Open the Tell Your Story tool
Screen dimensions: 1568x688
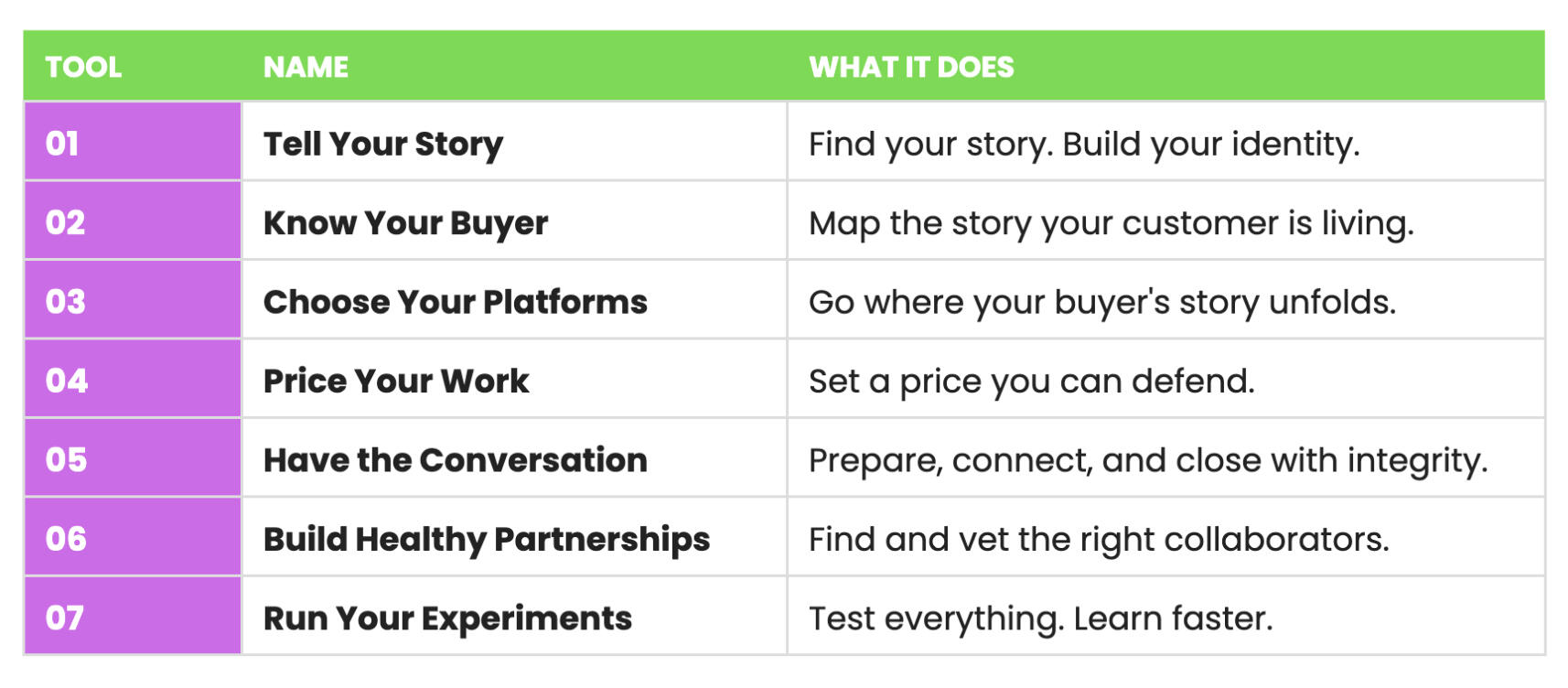[383, 144]
